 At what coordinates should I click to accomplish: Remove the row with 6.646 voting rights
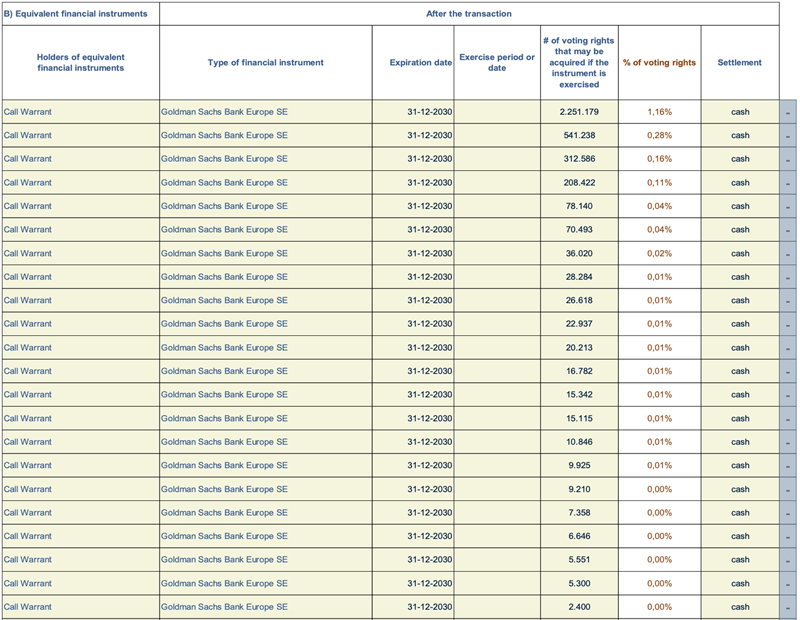[x=788, y=536]
